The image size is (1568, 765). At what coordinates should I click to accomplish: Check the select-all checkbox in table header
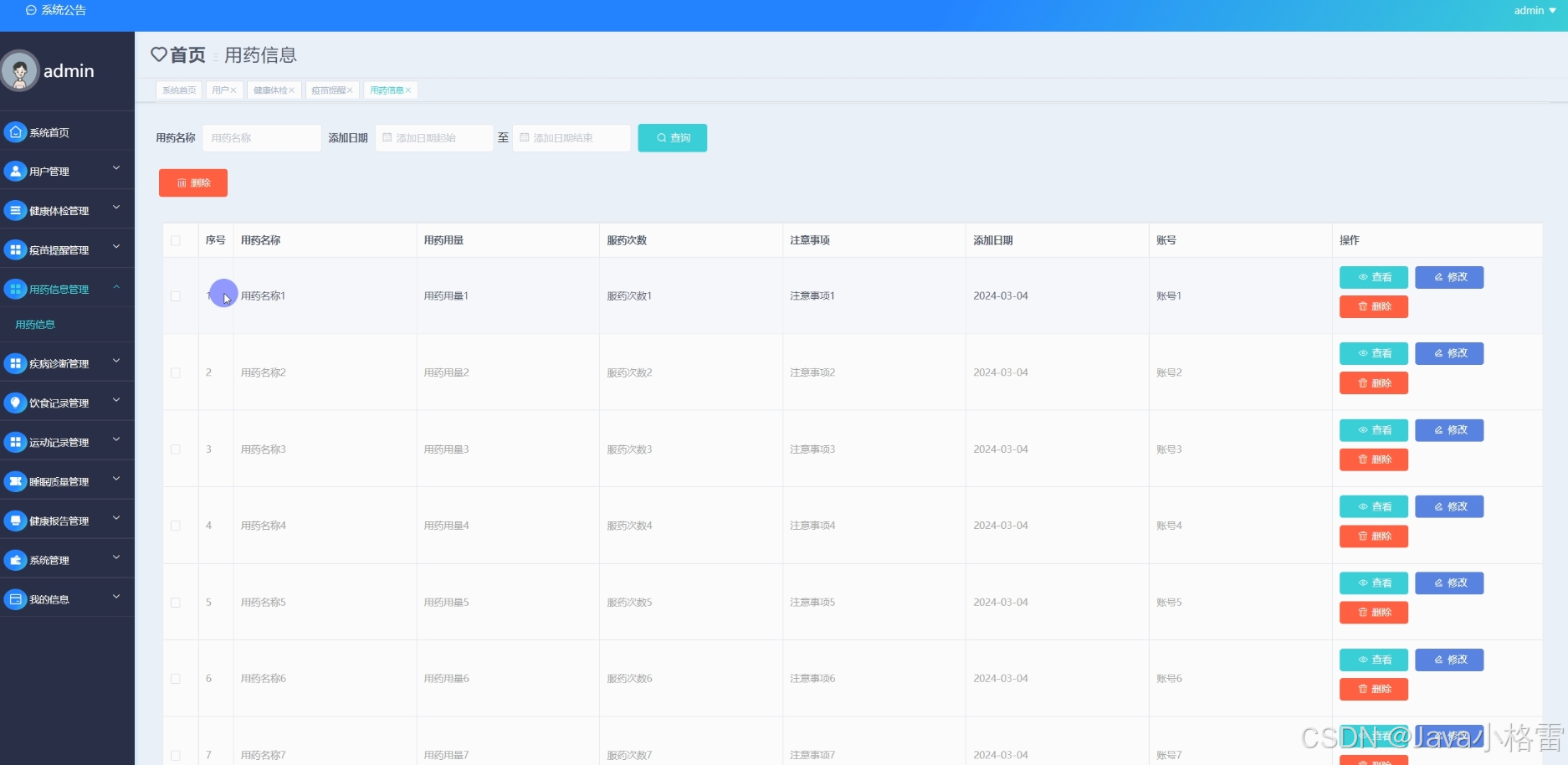[177, 240]
